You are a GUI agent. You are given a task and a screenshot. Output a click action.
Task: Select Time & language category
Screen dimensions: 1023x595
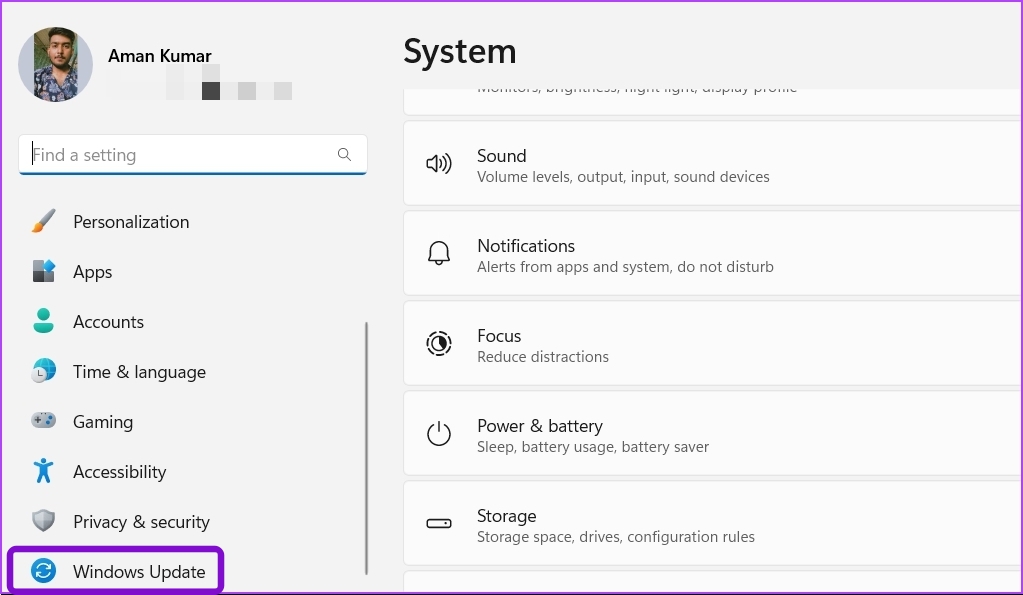(x=140, y=372)
